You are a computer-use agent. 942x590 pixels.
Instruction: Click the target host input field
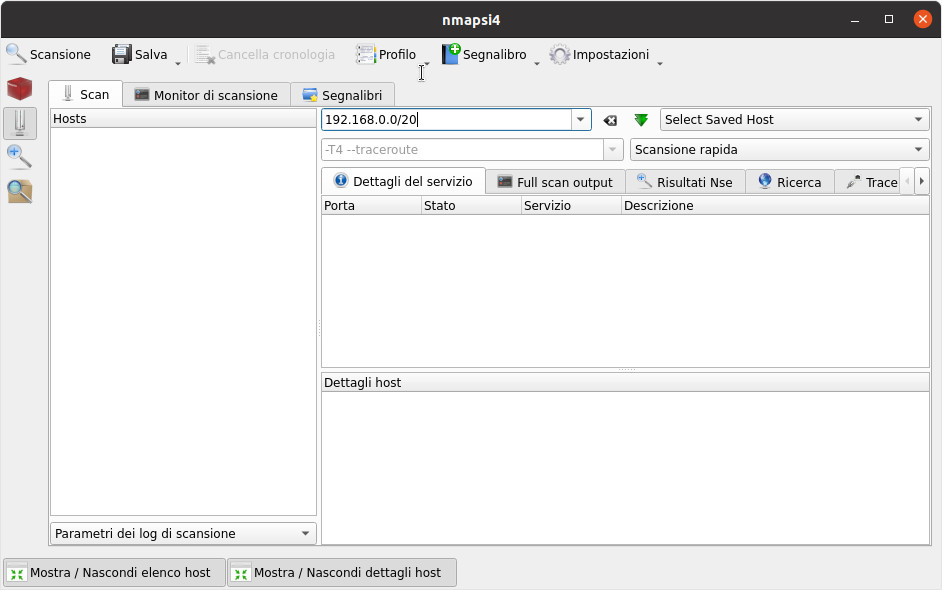446,120
